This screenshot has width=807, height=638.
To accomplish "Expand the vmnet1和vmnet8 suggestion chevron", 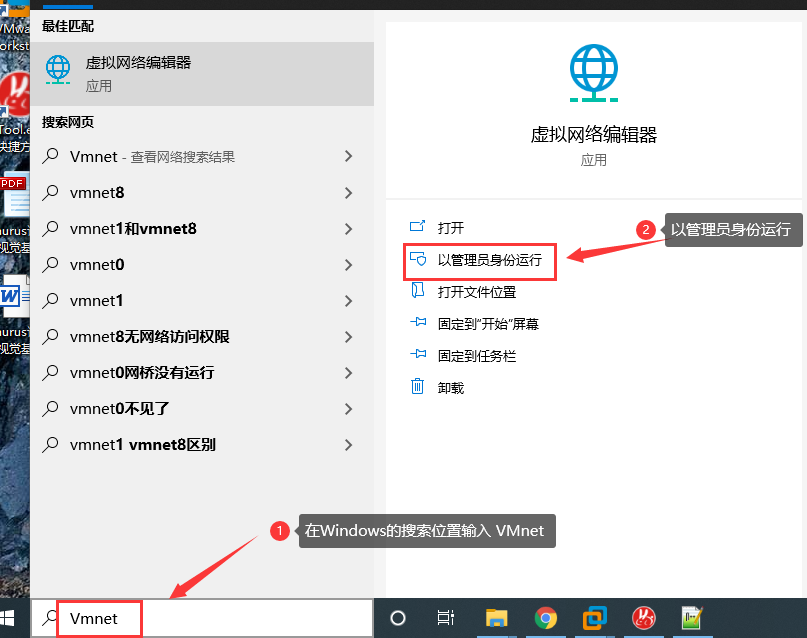I will coord(348,229).
